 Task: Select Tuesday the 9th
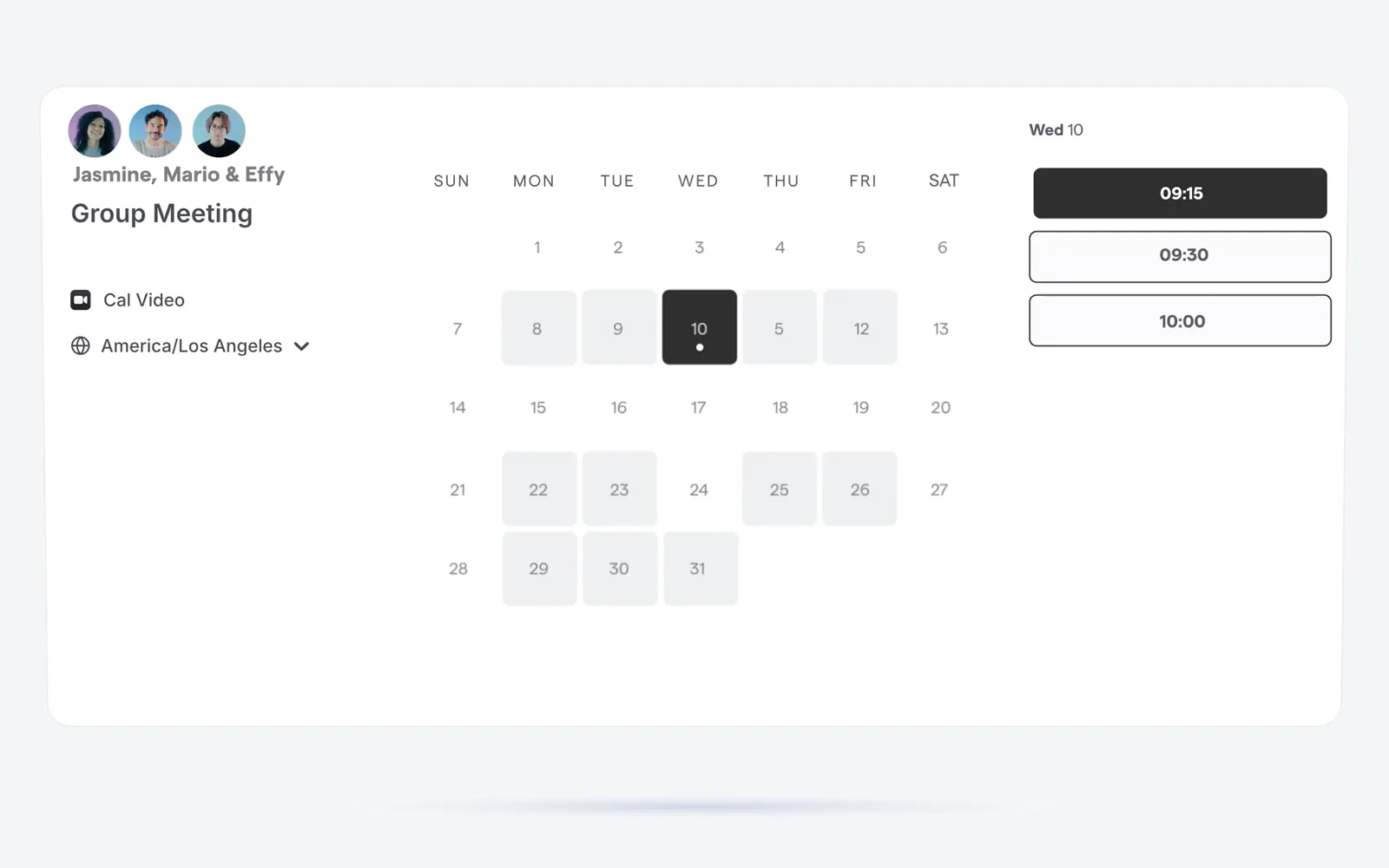pos(619,327)
